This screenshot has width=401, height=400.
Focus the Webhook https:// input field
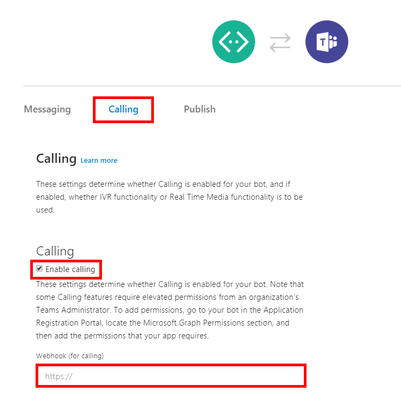(x=171, y=376)
